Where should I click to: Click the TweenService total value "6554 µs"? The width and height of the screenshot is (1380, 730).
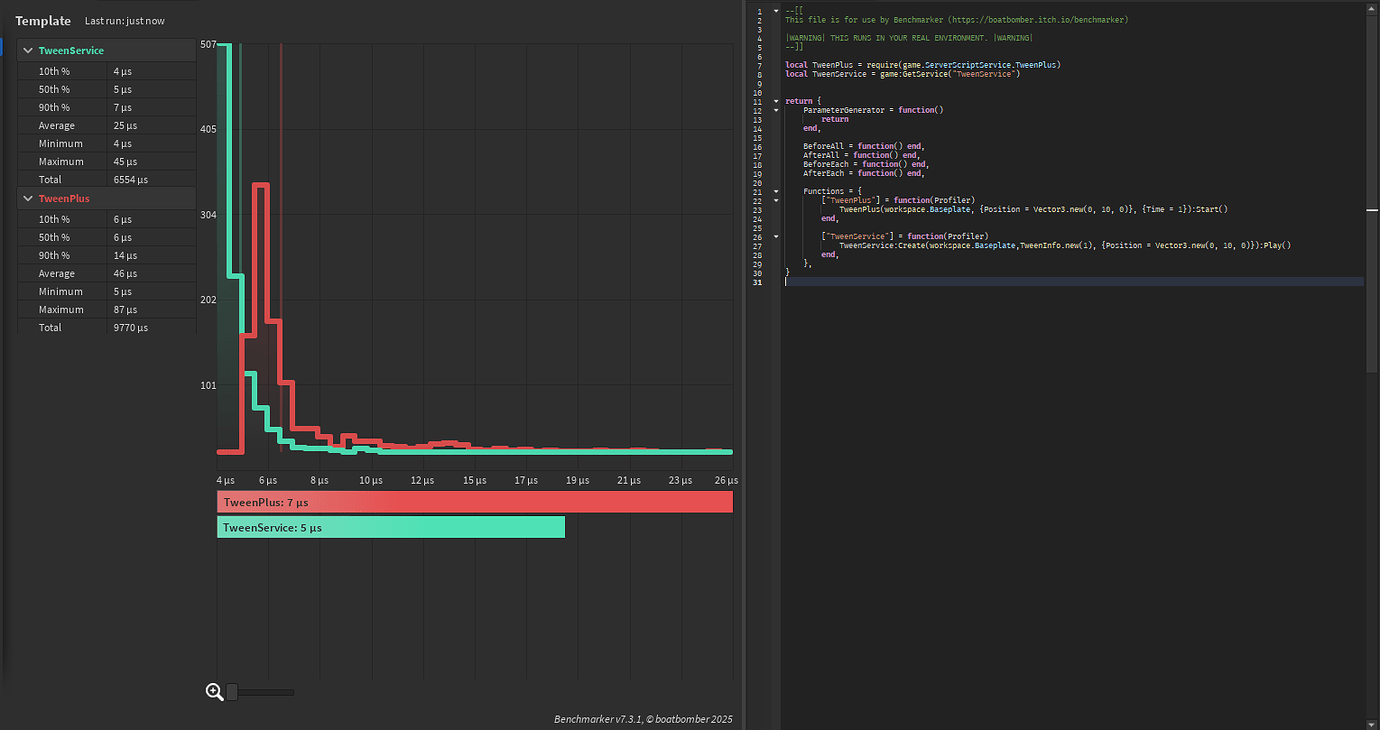[x=131, y=180]
